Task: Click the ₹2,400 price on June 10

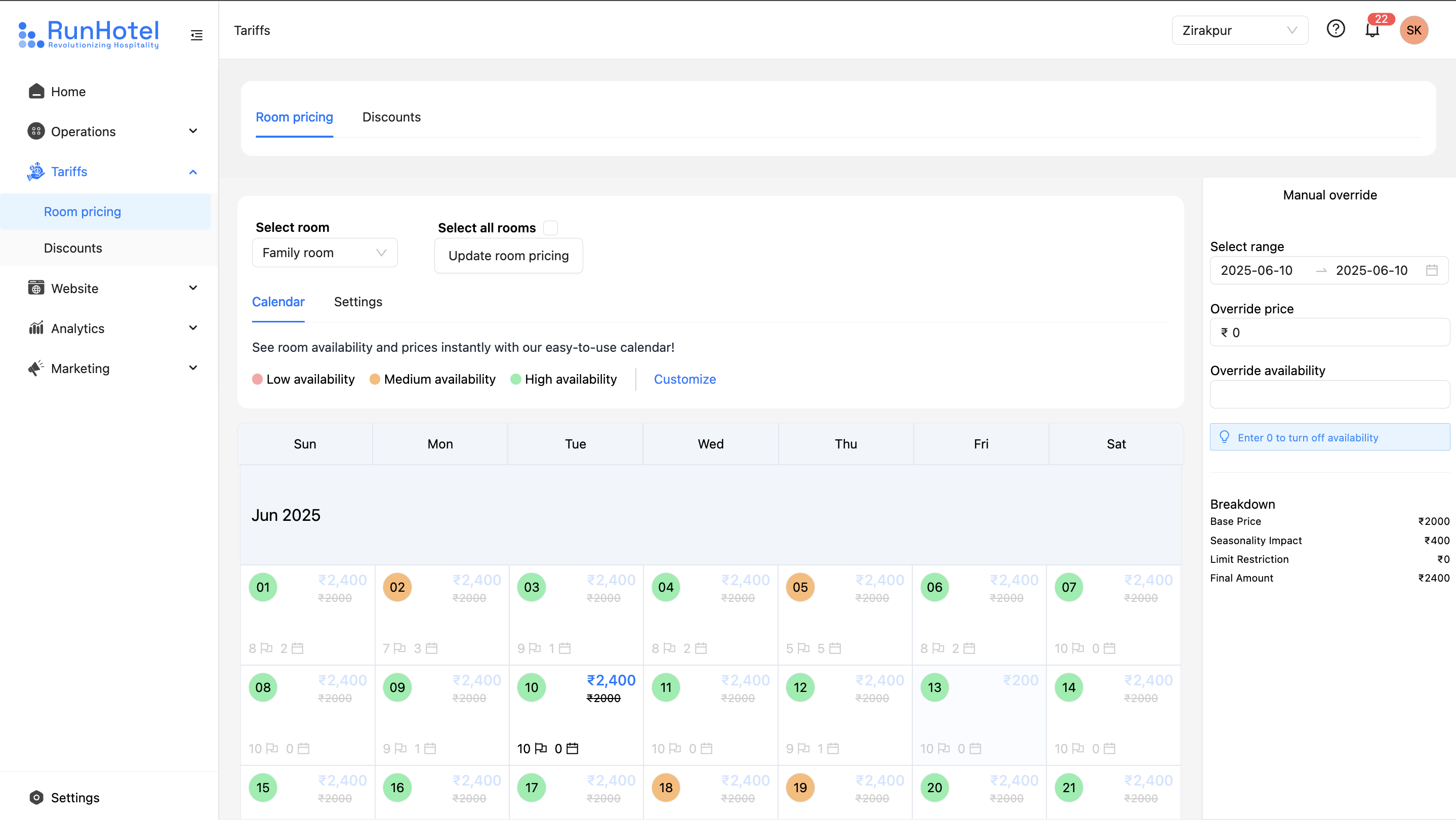Action: point(611,680)
